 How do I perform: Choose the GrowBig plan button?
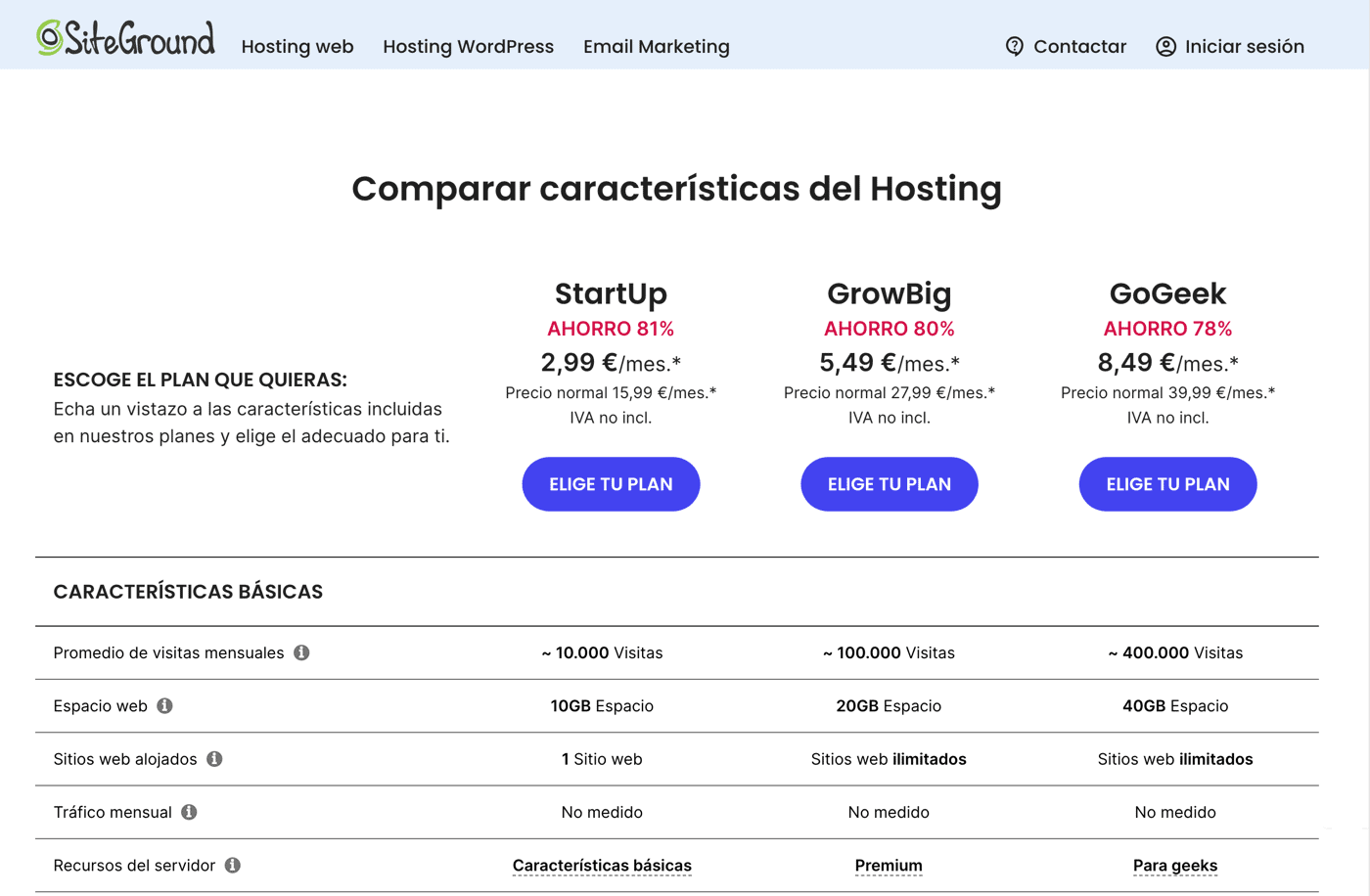890,484
